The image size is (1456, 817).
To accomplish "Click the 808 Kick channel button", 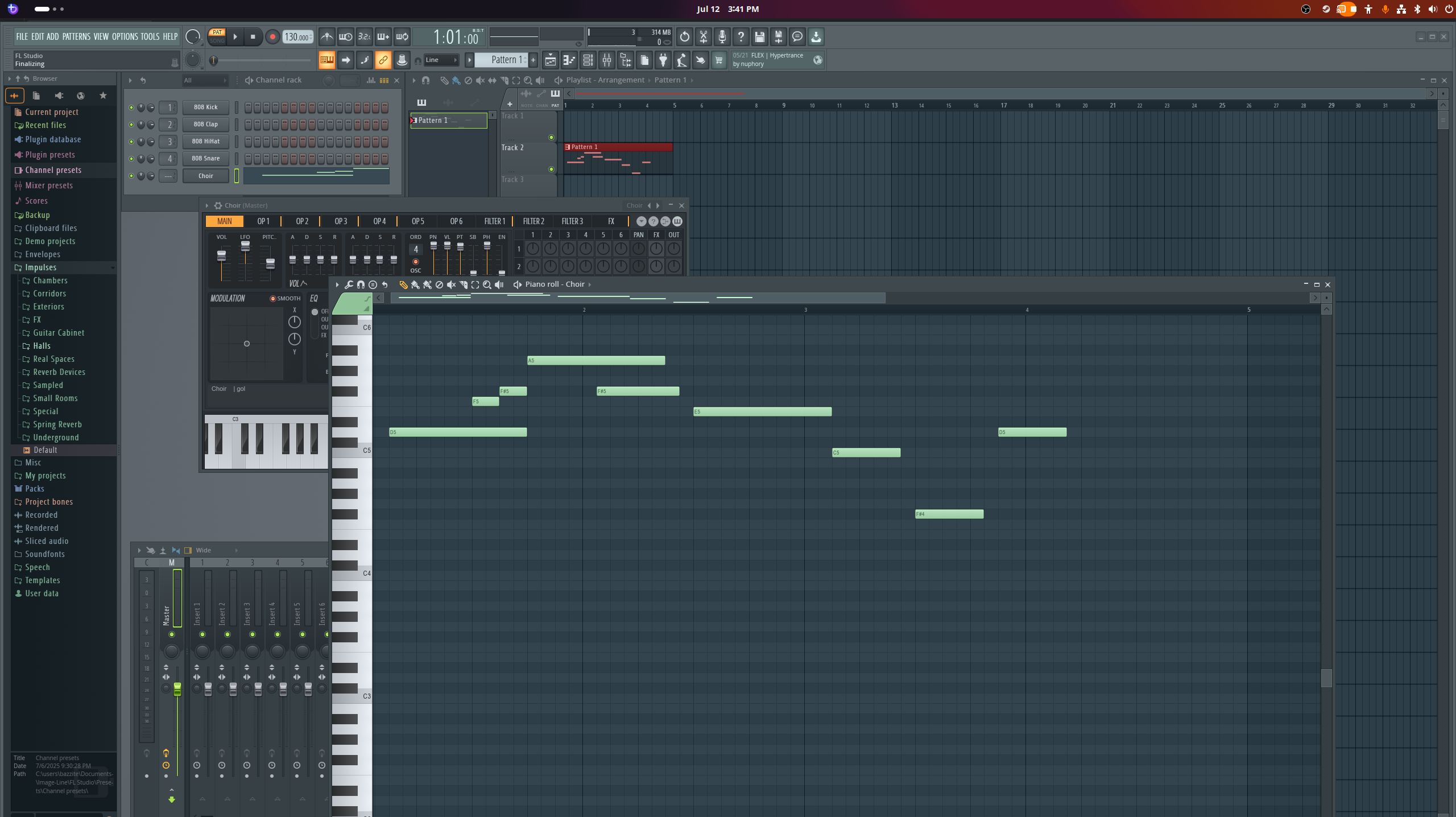I will (205, 107).
